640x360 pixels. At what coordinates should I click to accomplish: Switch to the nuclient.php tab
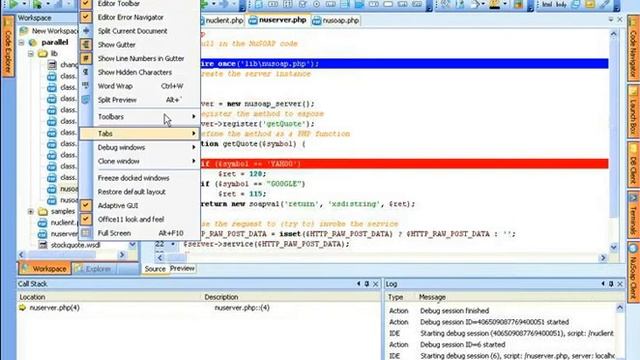(223, 20)
